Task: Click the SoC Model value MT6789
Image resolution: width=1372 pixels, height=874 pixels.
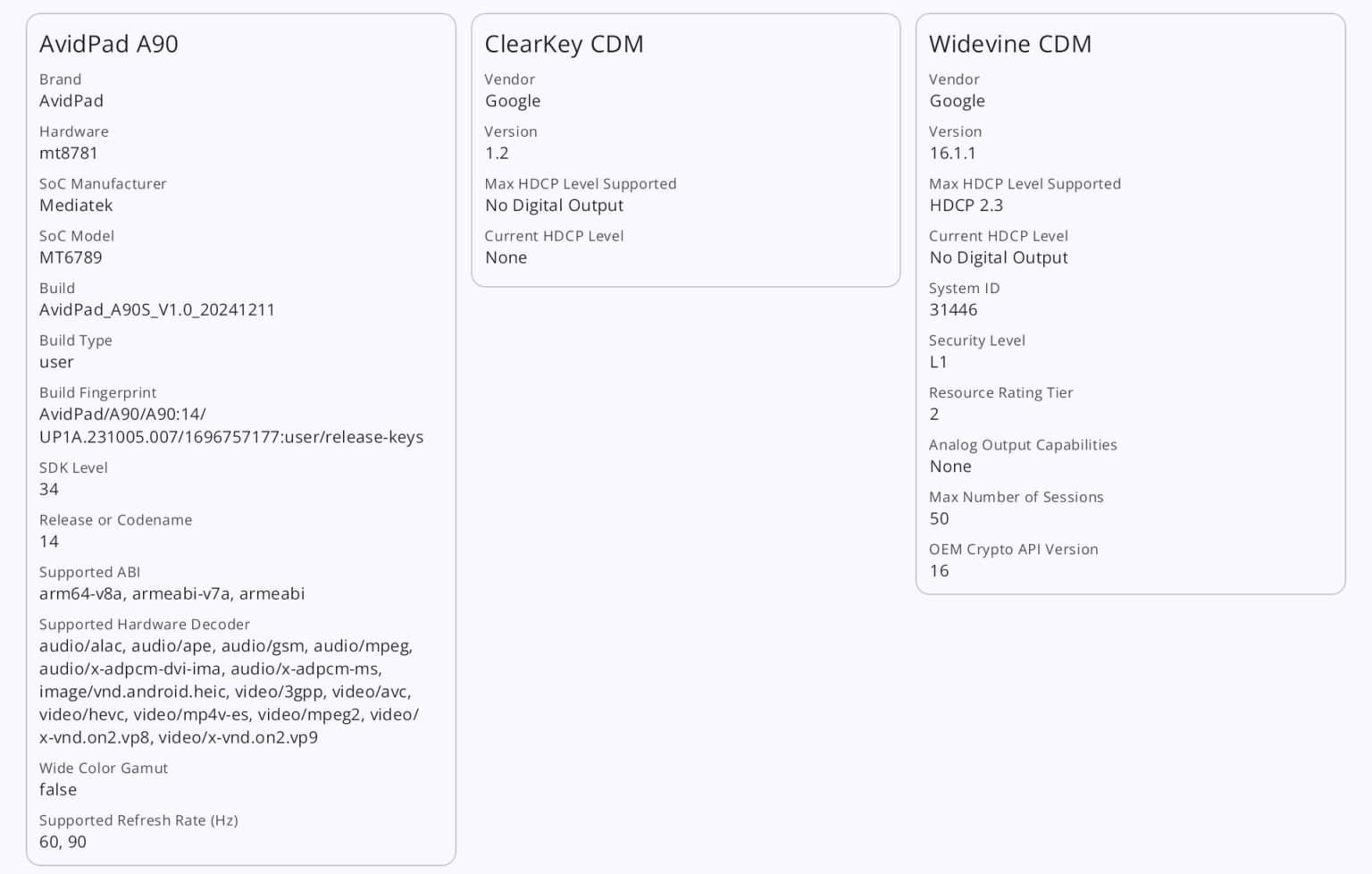Action: click(71, 257)
